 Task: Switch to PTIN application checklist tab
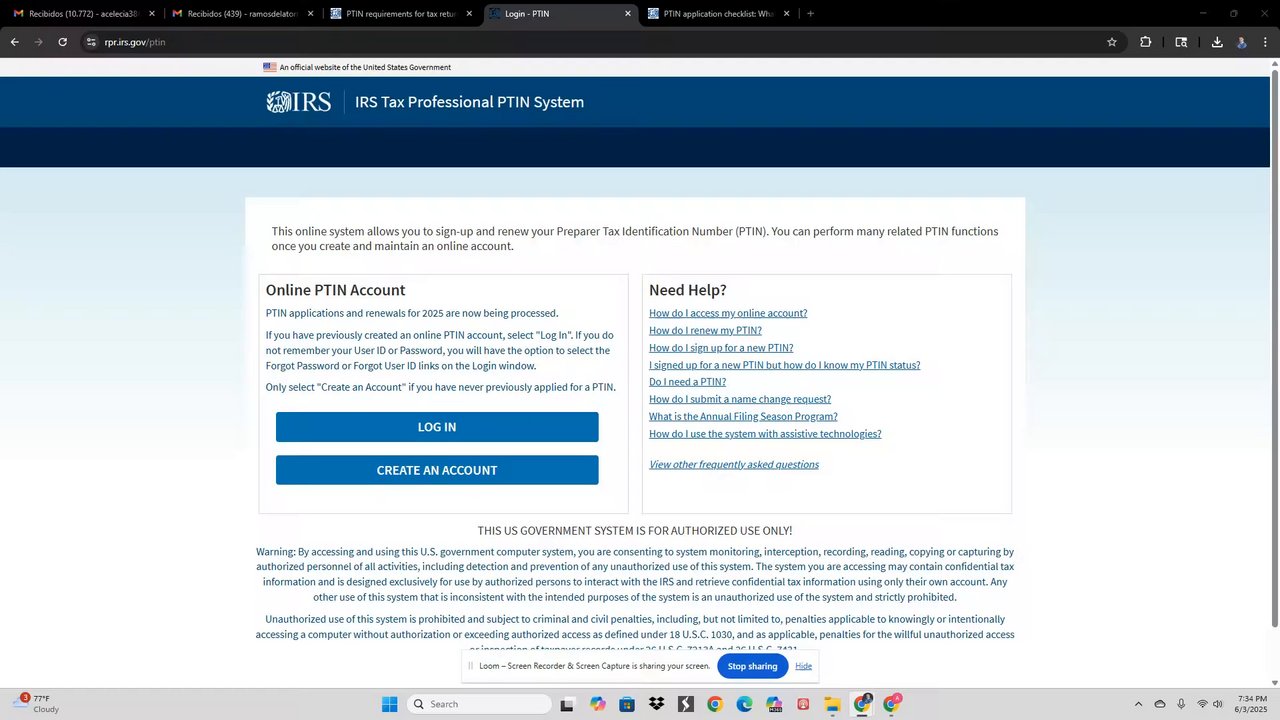click(718, 14)
